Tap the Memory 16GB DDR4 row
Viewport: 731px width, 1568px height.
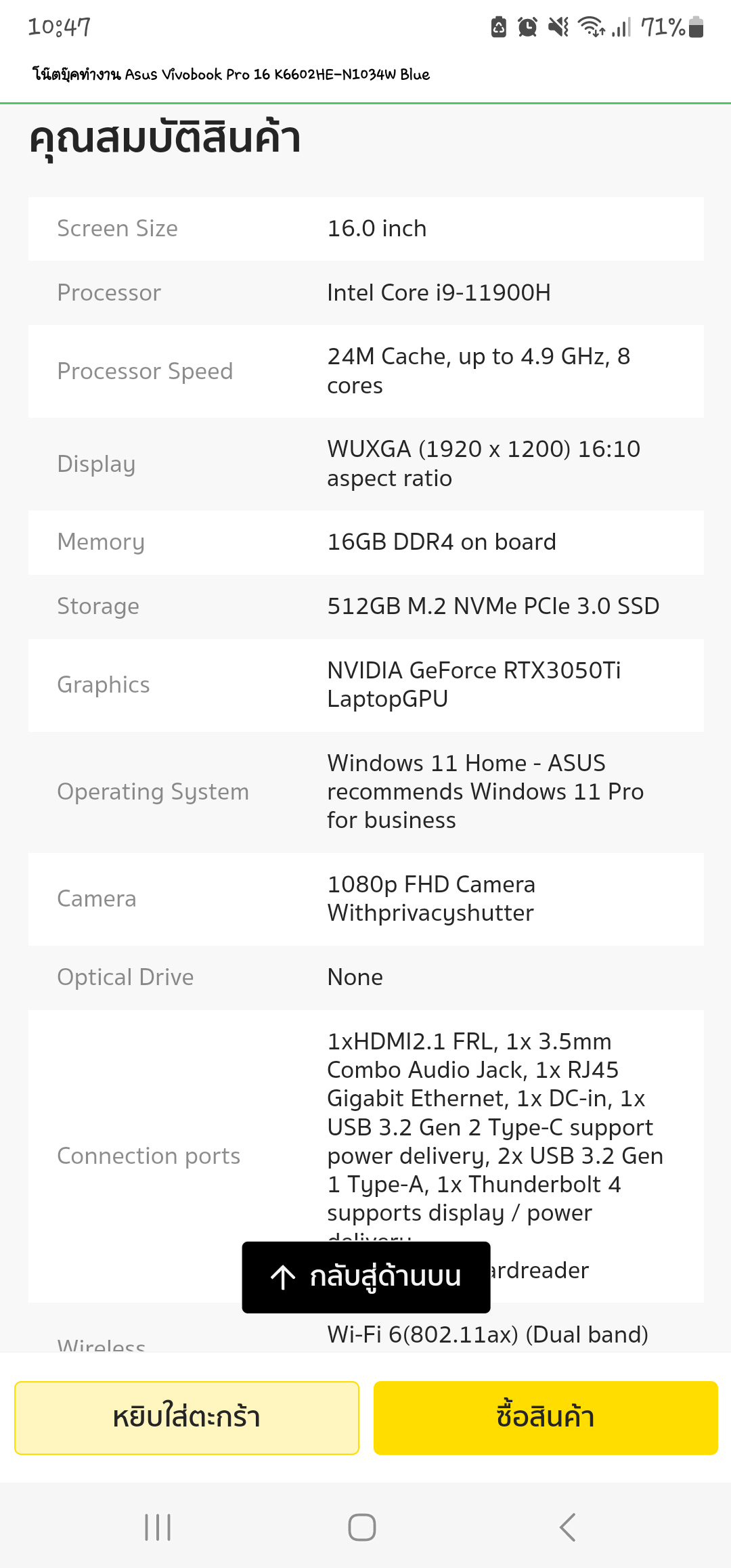(366, 542)
